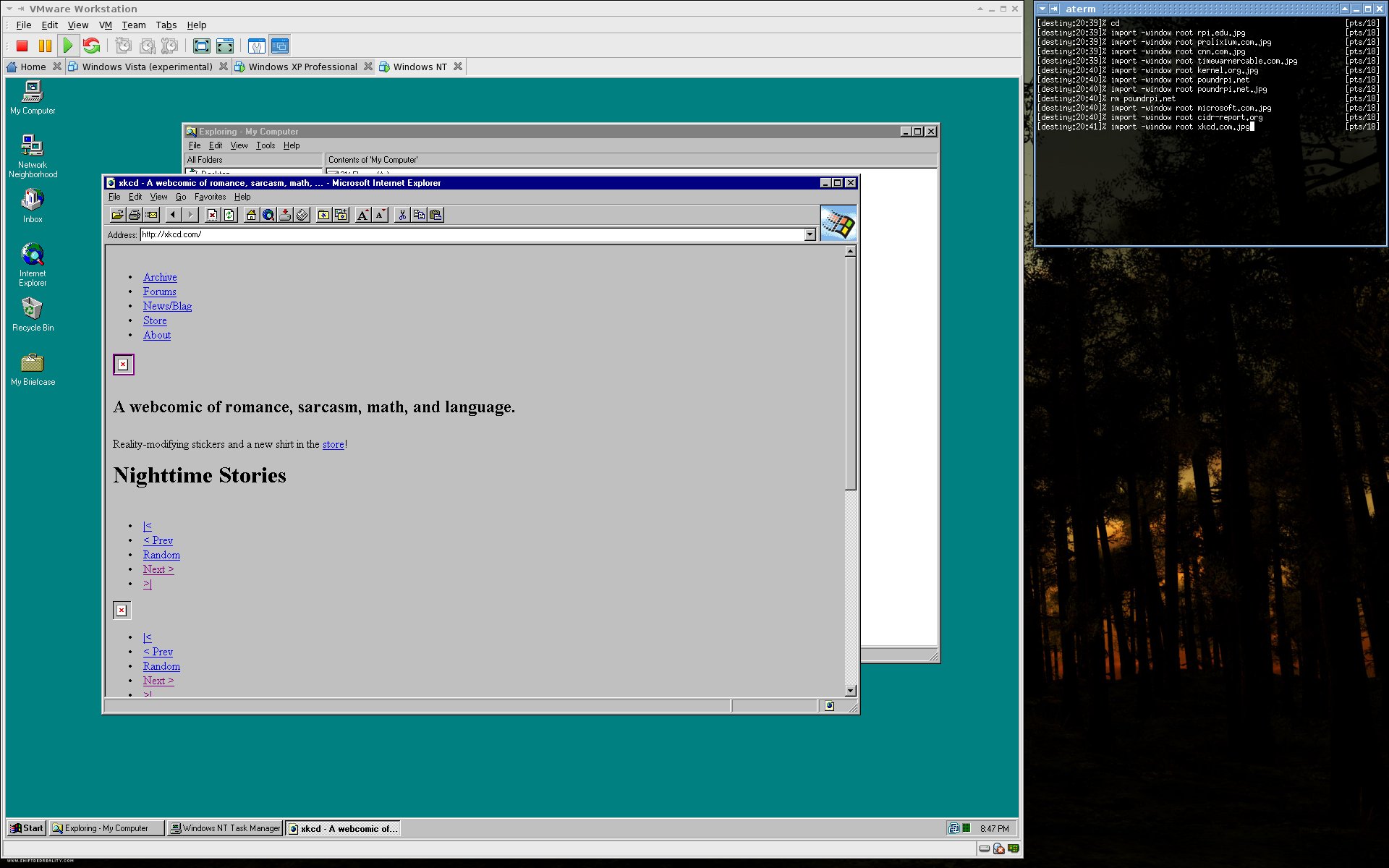Click the Reset virtual machine icon
The image size is (1389, 868).
[x=91, y=46]
